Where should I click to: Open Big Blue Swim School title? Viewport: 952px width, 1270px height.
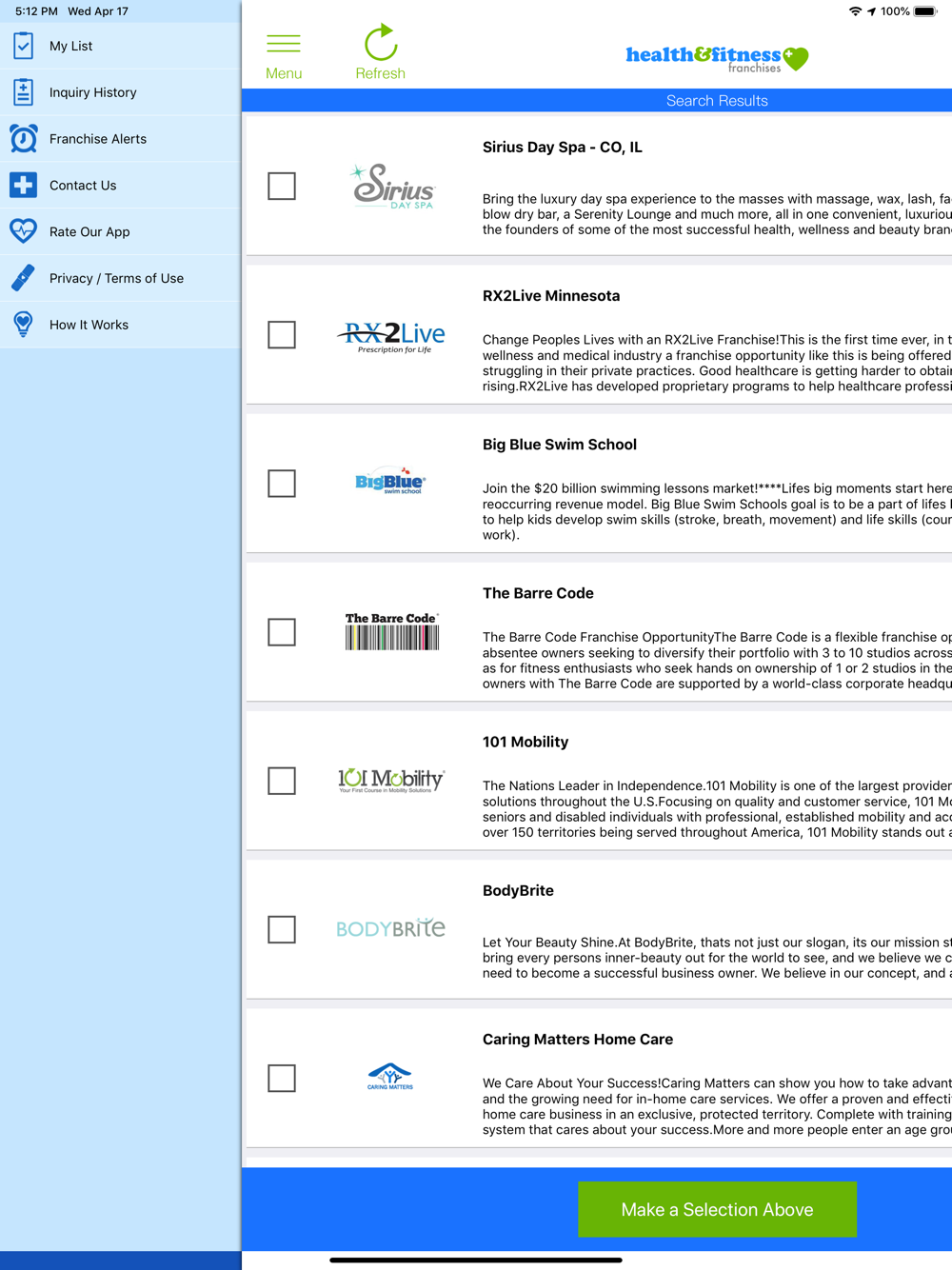(560, 445)
